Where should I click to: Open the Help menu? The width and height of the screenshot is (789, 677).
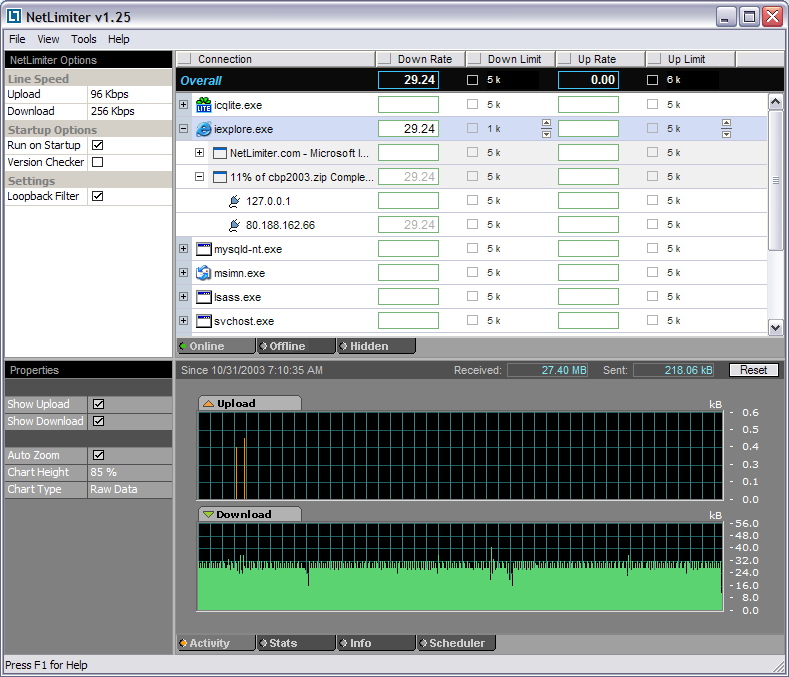[x=119, y=39]
